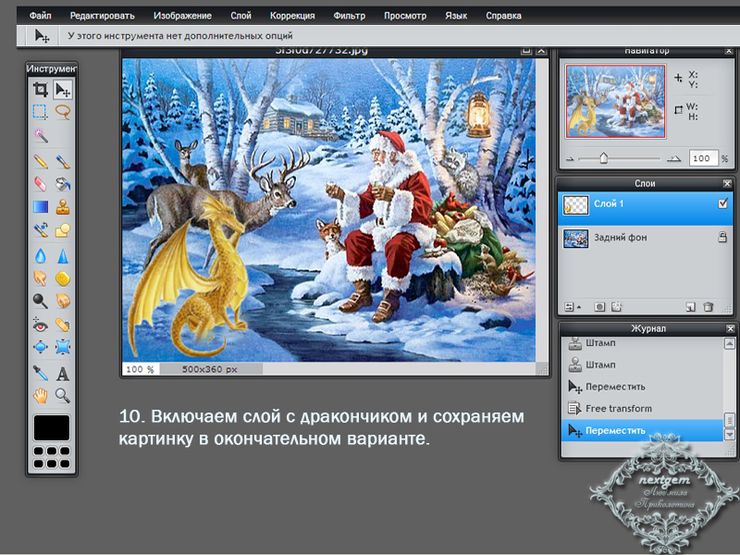This screenshot has height=555, width=740.
Task: Select highlighted Переместить history entry
Action: pyautogui.click(x=641, y=430)
